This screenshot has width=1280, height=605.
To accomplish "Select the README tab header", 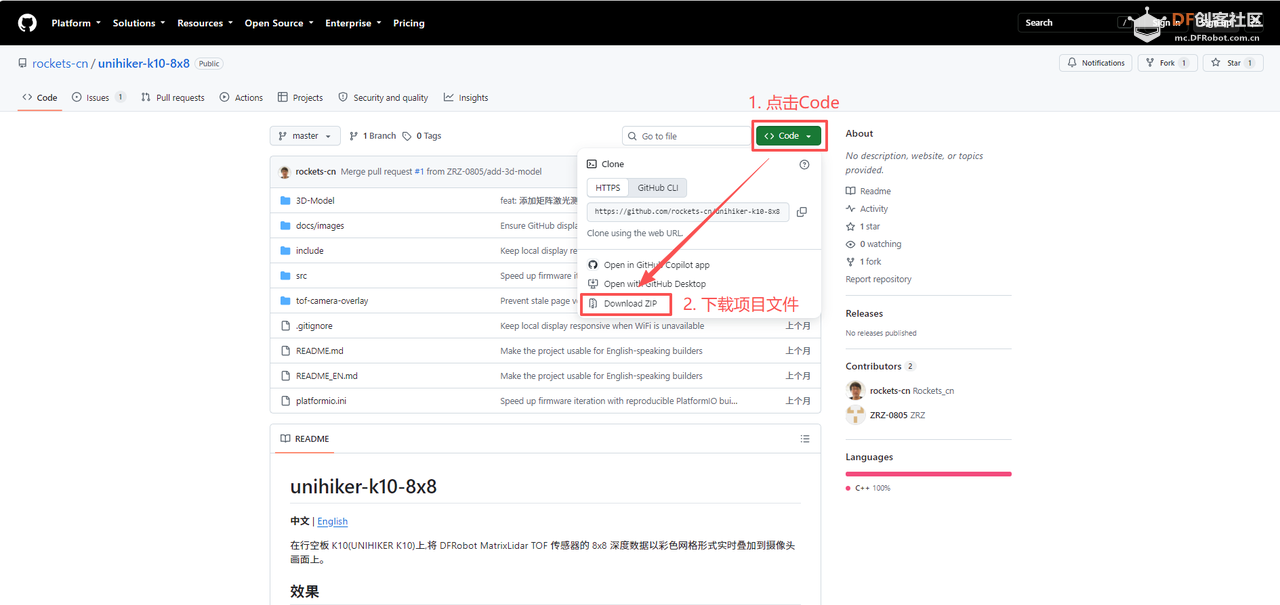I will pos(305,439).
